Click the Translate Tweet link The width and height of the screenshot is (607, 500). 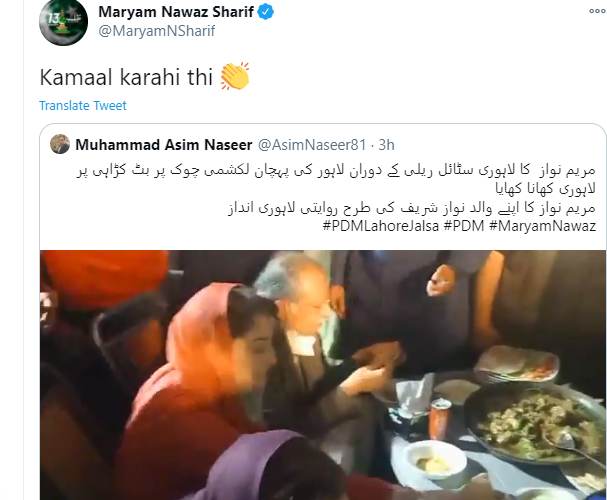(x=83, y=105)
